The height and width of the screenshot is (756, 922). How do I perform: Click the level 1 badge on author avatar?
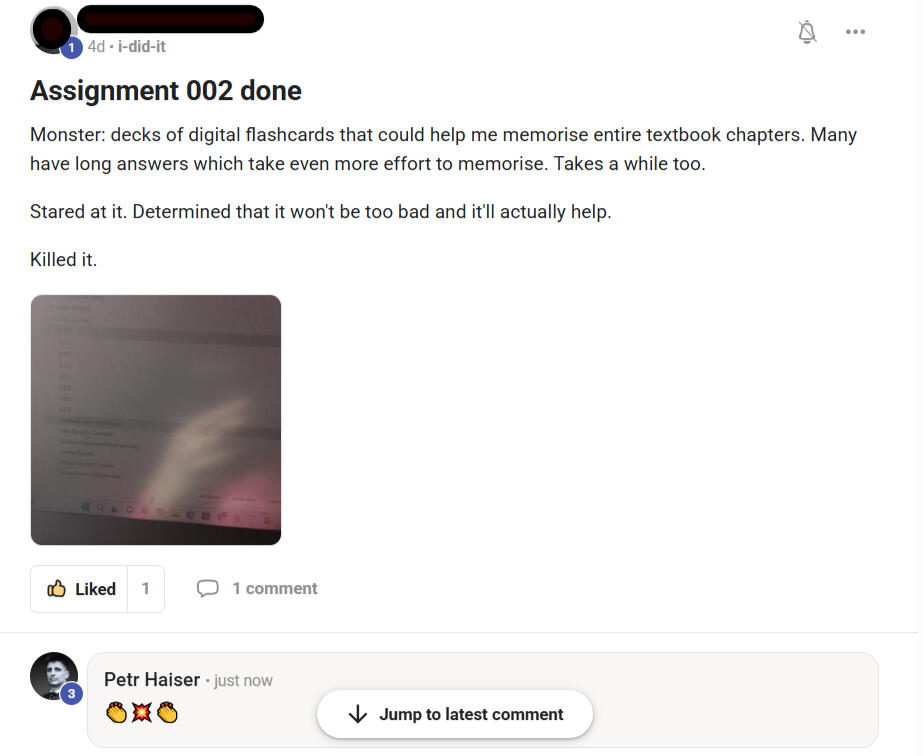71,48
